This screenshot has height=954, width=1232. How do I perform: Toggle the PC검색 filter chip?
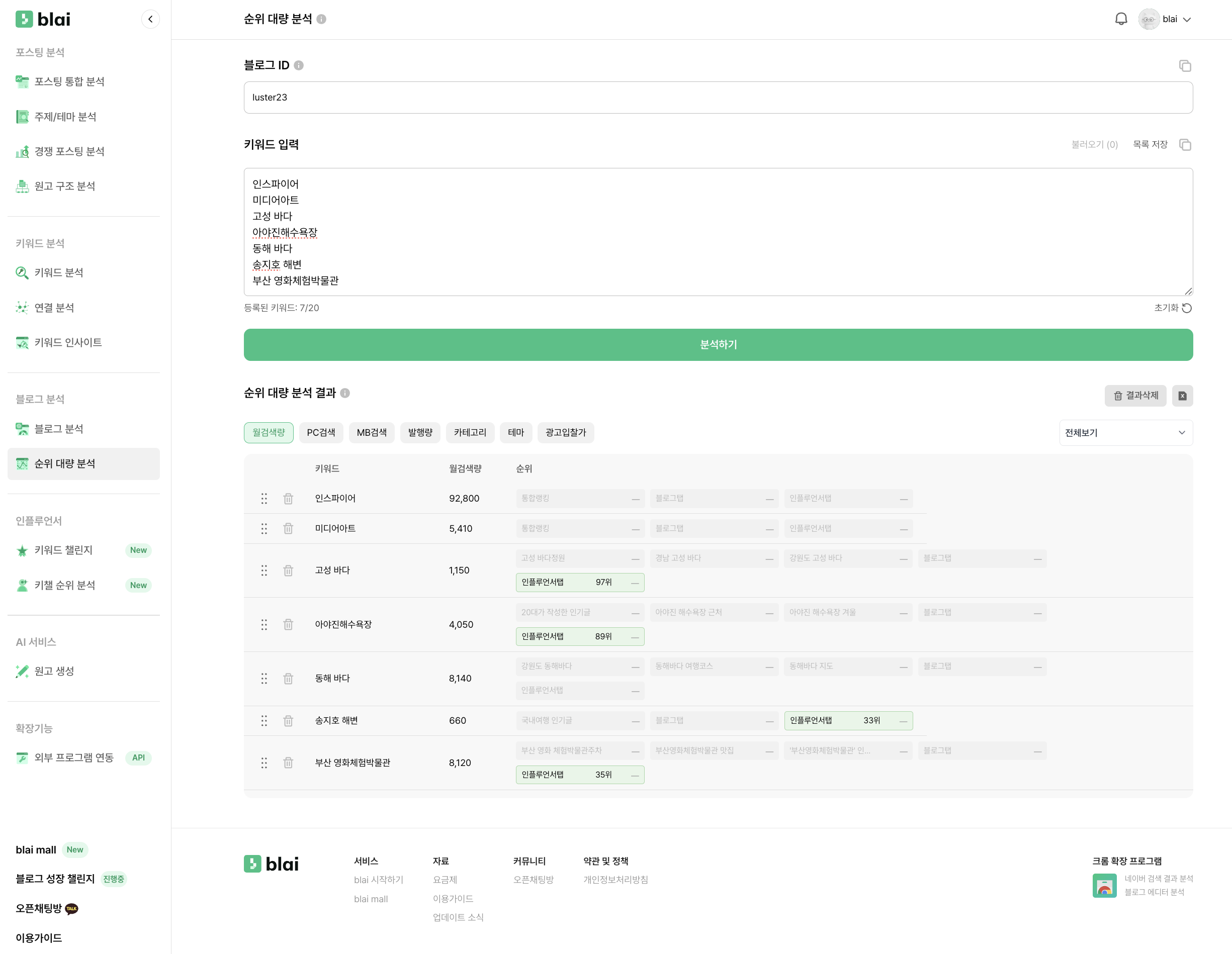click(x=320, y=432)
